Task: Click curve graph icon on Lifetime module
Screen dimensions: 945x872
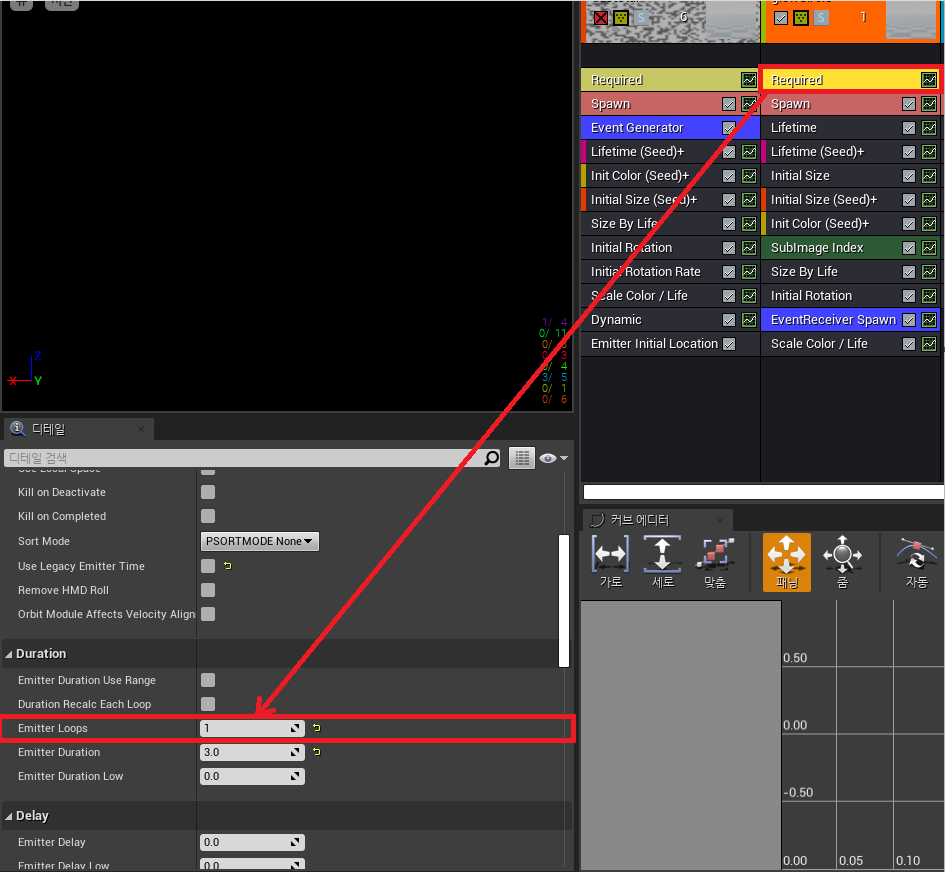Action: 929,128
